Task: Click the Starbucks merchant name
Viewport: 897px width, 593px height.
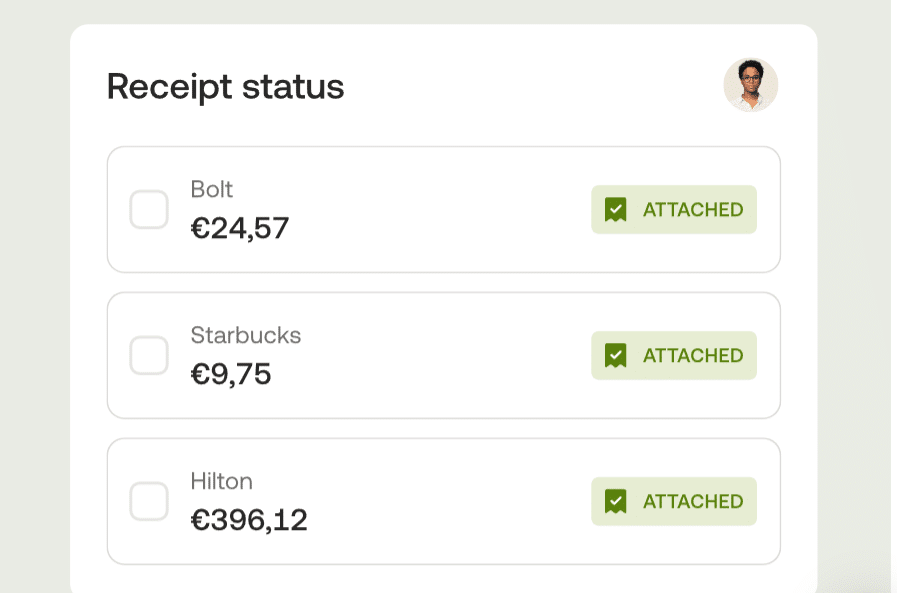Action: (x=246, y=336)
